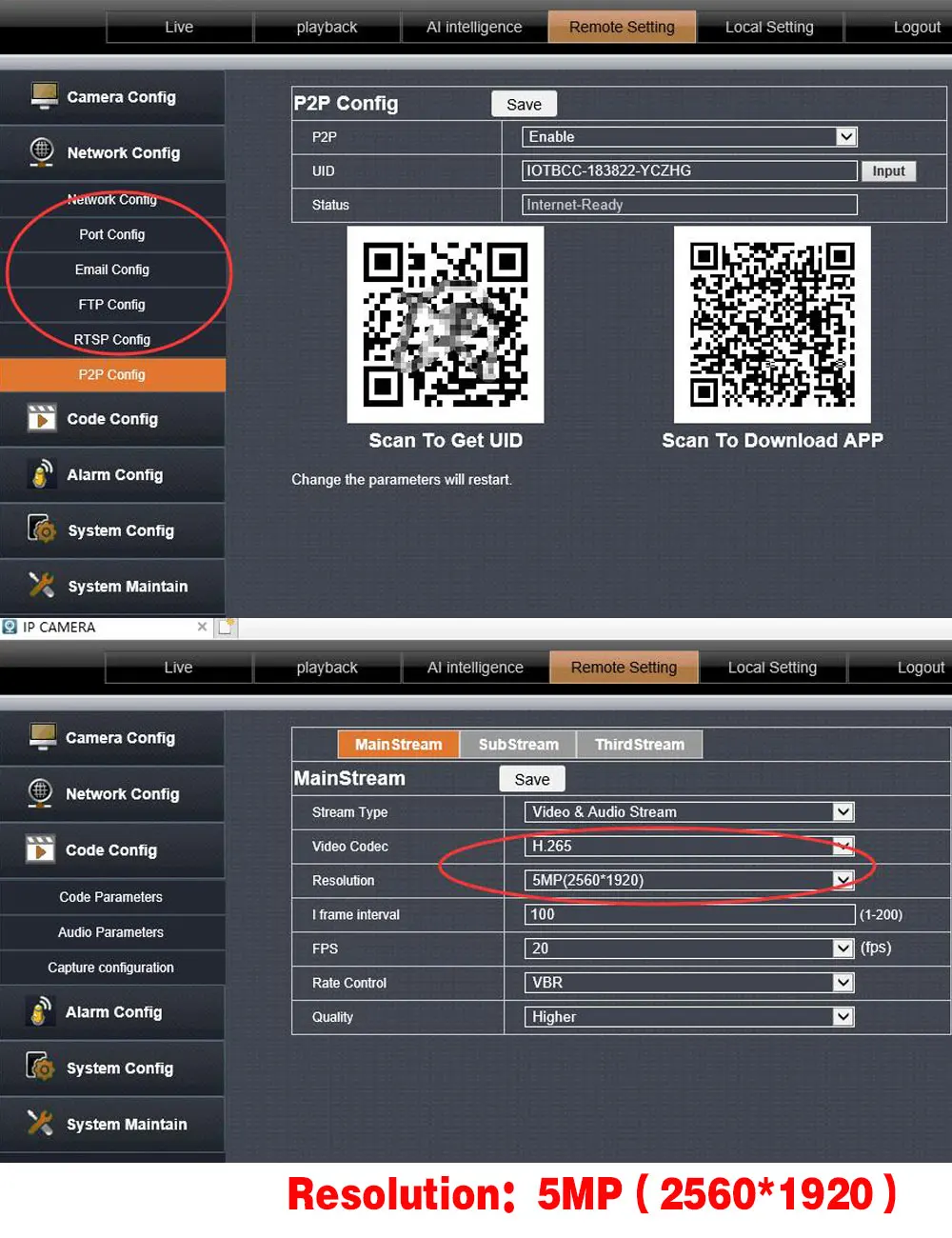Click the UID input field
The width and height of the screenshot is (952, 1238).
coord(689,171)
